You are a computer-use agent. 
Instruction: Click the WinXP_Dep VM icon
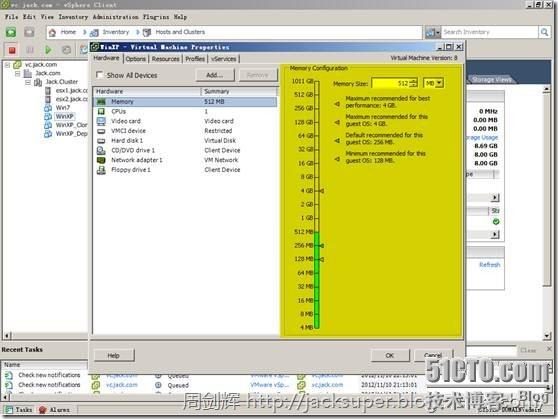(48, 134)
